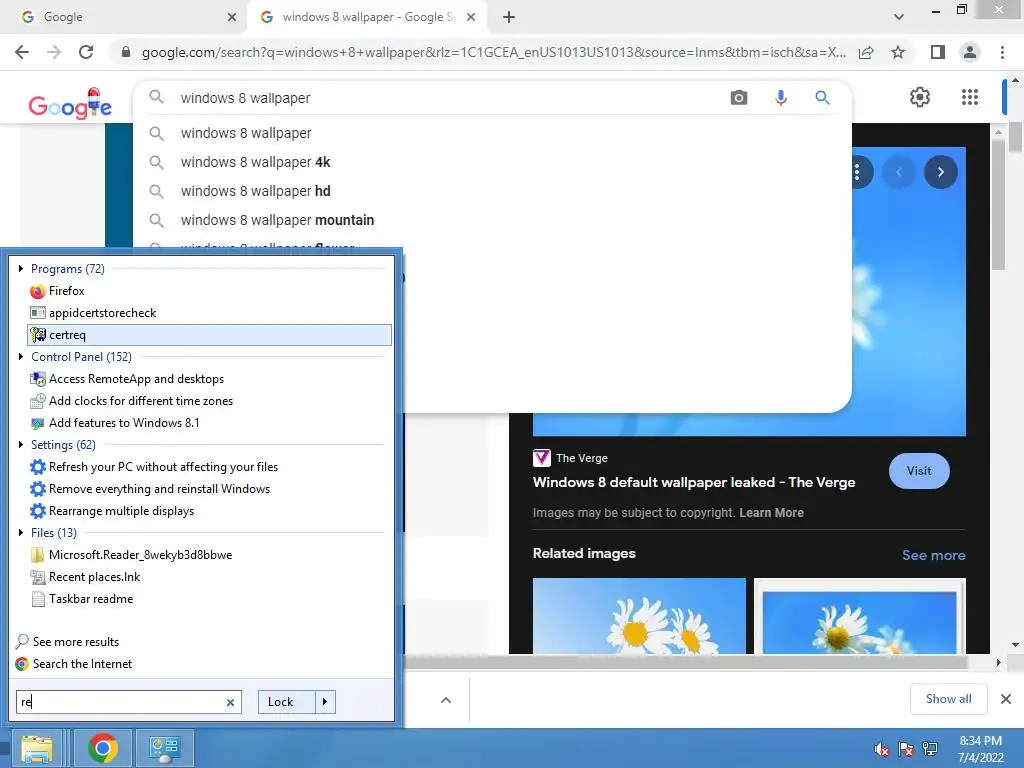The width and height of the screenshot is (1024, 768).
Task: Open image options three-dot button
Action: pyautogui.click(x=857, y=172)
